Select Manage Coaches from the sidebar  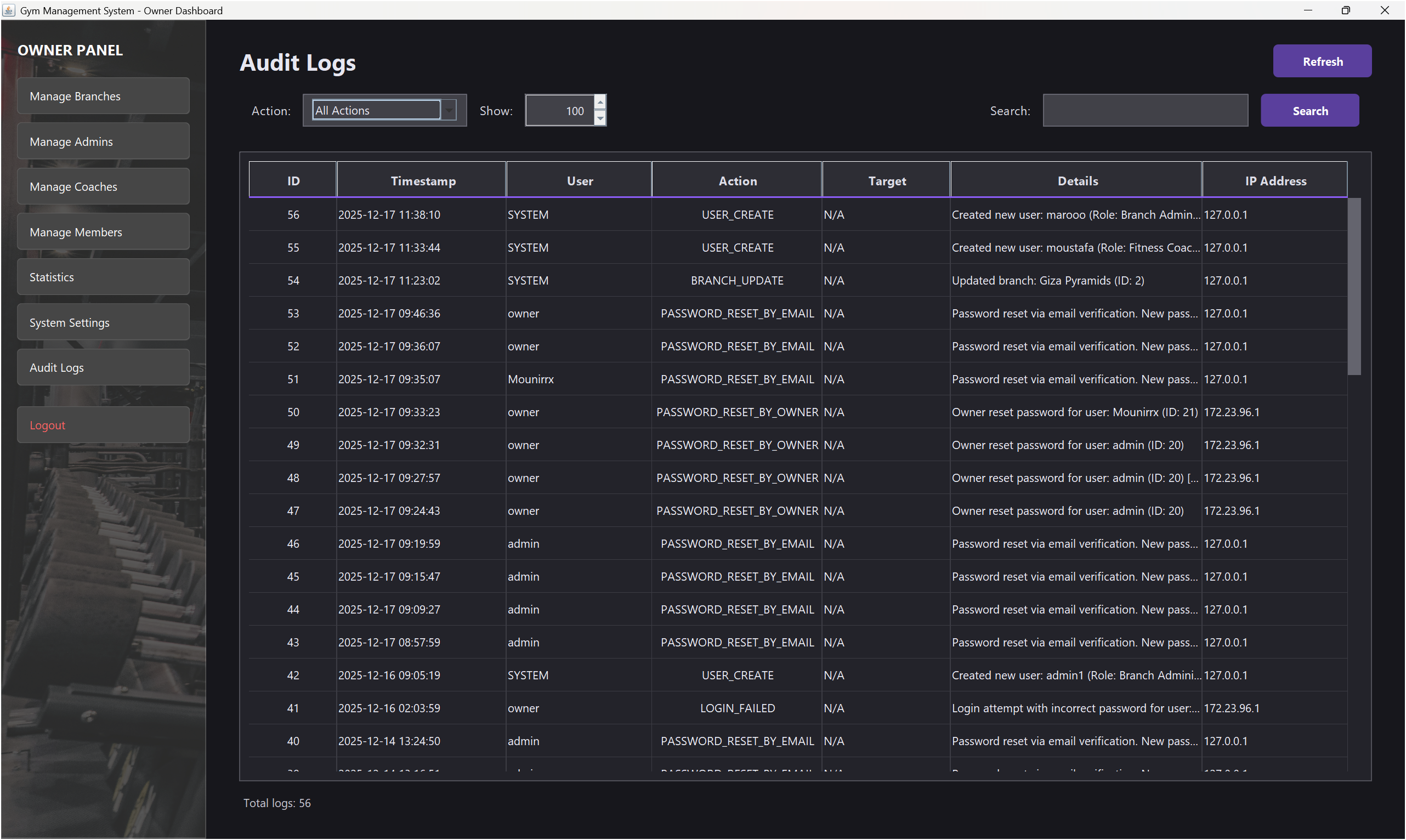pyautogui.click(x=103, y=186)
